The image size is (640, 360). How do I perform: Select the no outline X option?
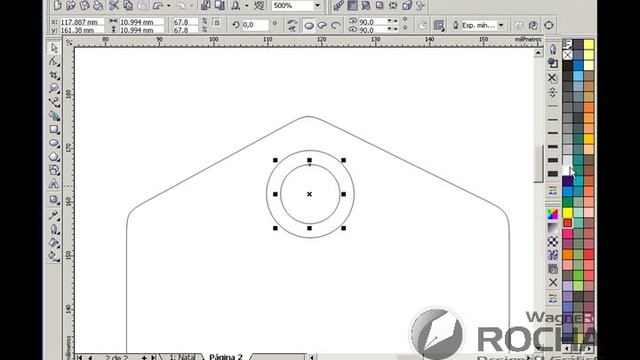552,77
